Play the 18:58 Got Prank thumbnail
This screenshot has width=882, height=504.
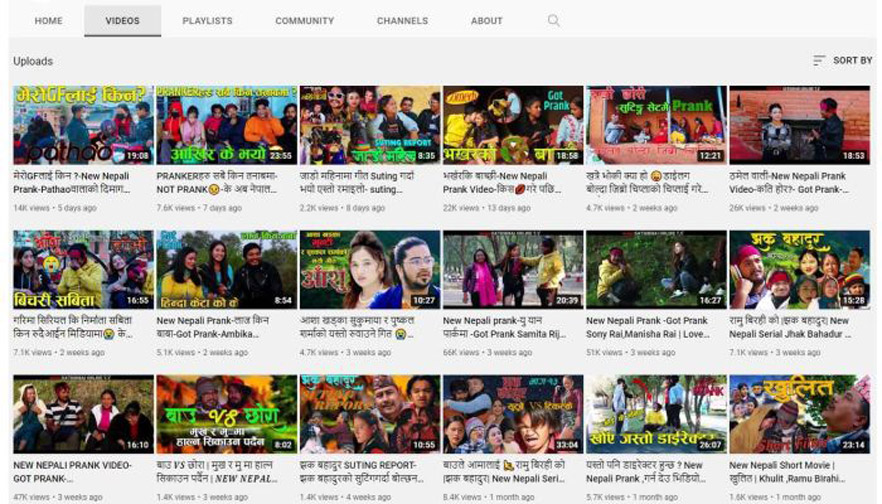[x=512, y=125]
